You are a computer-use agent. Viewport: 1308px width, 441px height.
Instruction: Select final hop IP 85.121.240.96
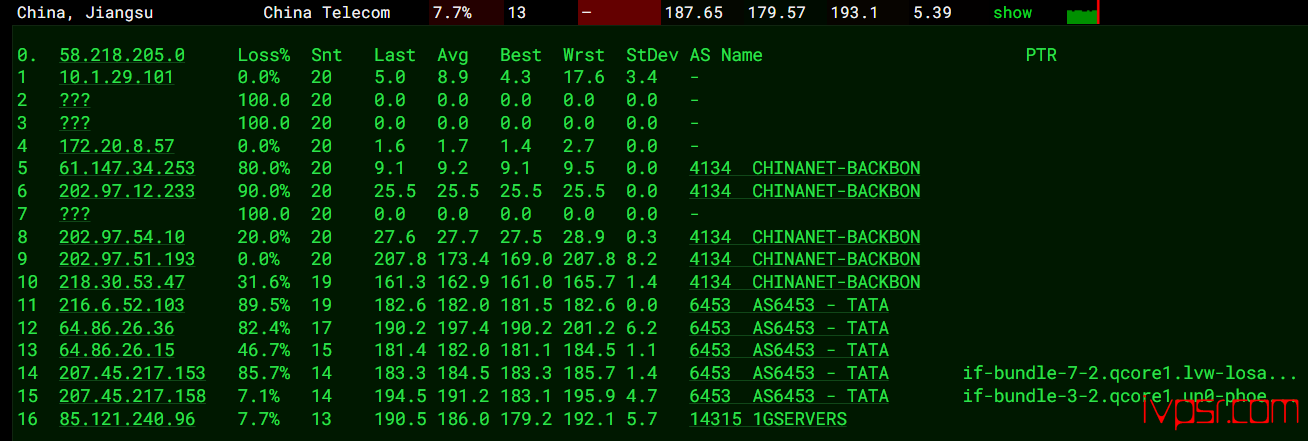127,419
